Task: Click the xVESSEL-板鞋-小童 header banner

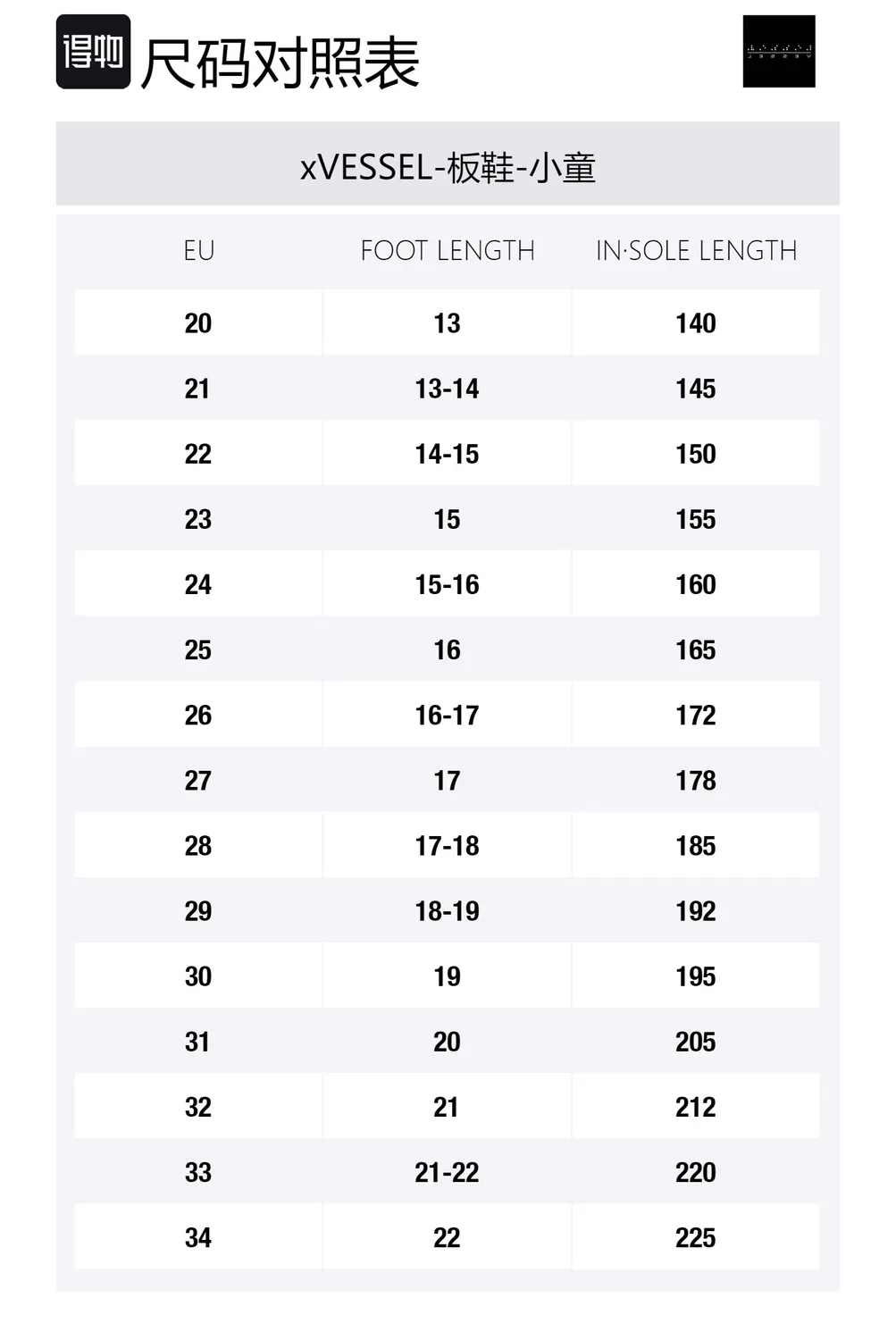Action: pos(448,164)
